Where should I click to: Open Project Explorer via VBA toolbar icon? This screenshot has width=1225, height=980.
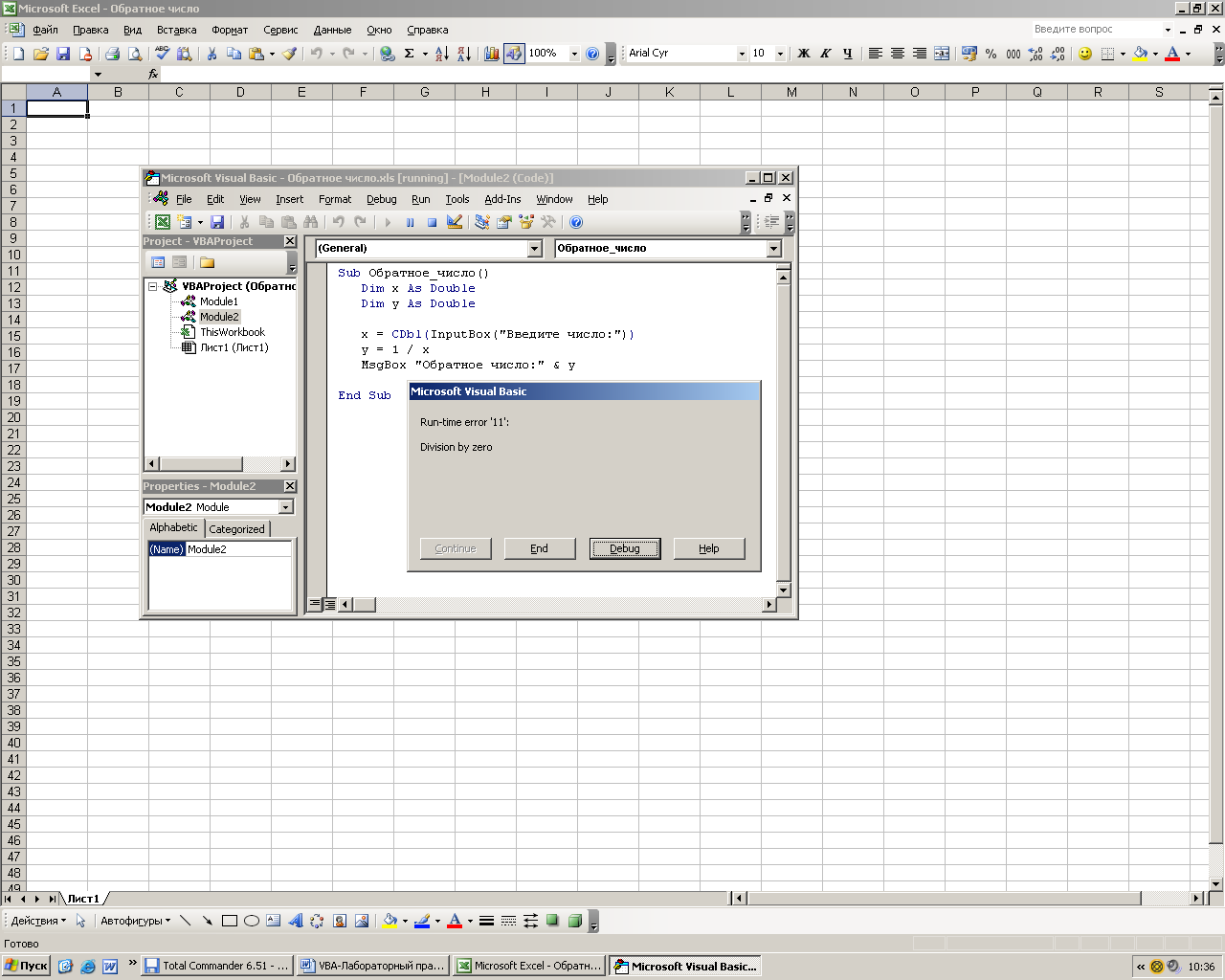481,222
